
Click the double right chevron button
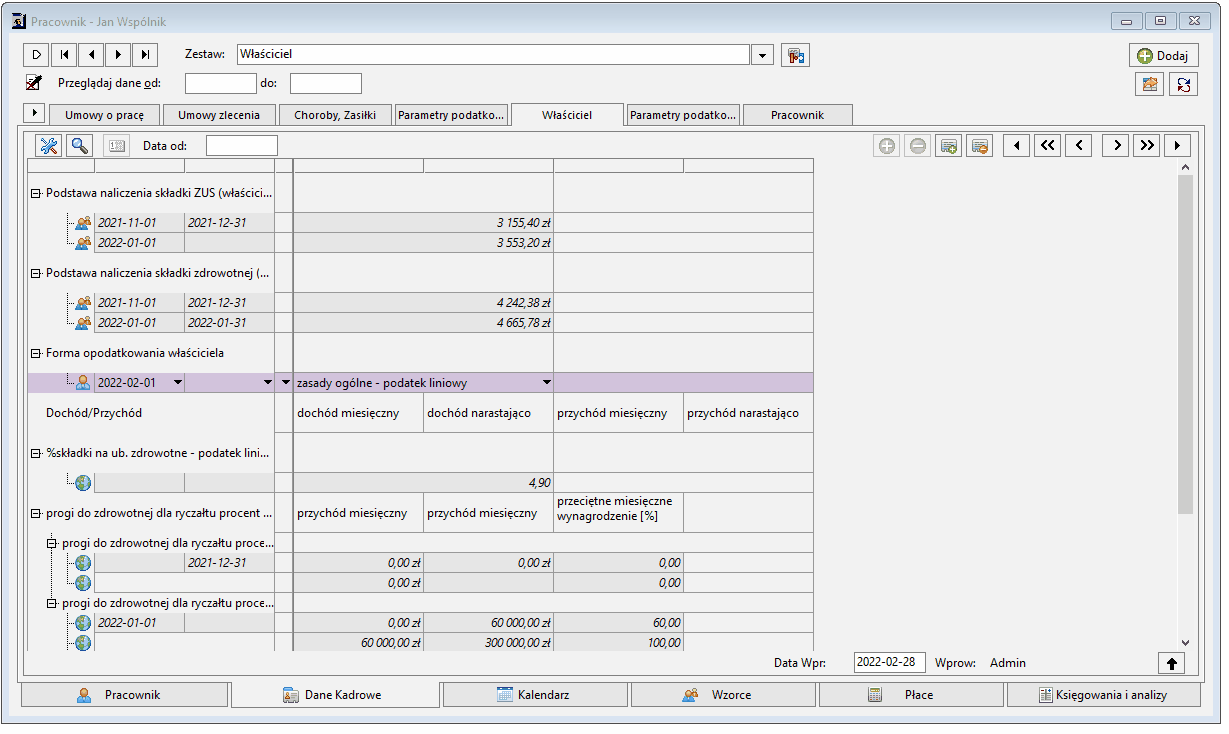coord(1147,146)
